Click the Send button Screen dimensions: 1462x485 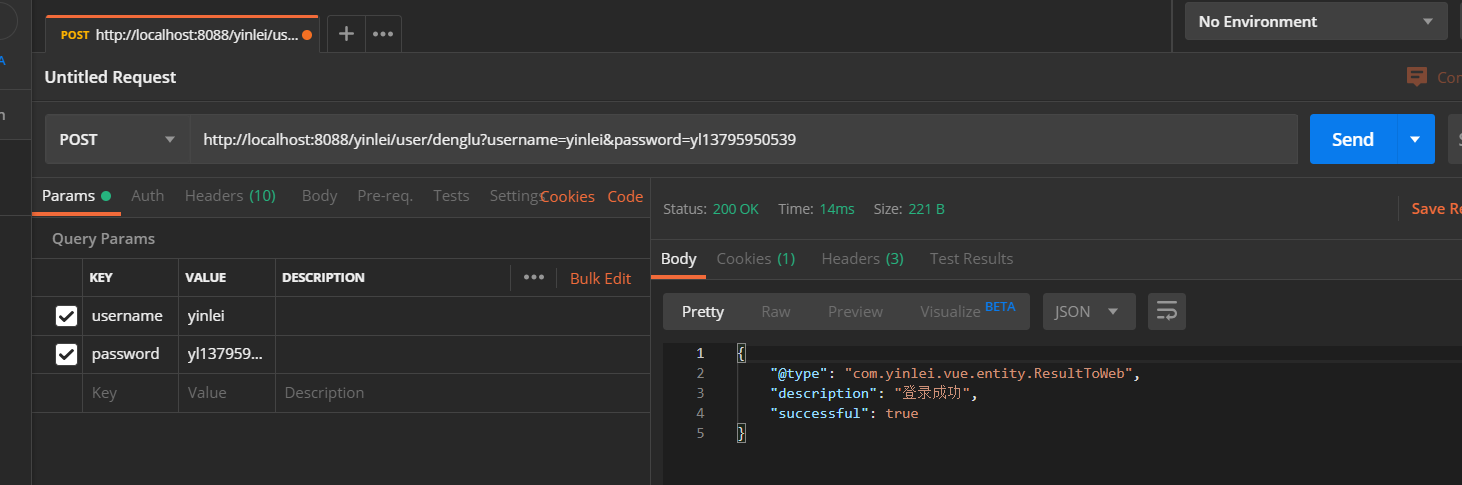pos(1352,140)
